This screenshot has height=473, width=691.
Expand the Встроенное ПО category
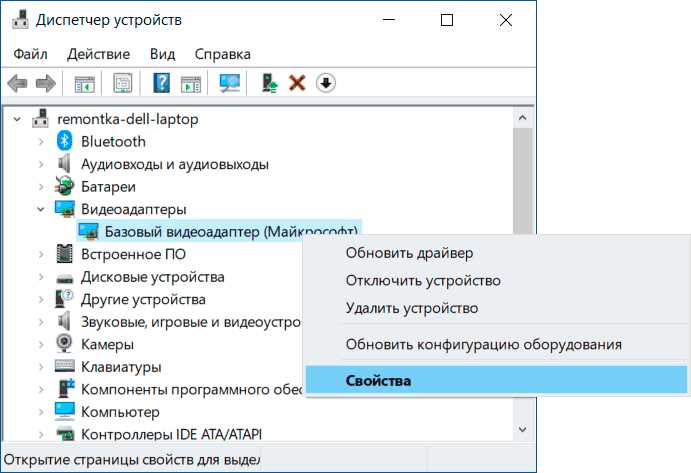click(41, 254)
